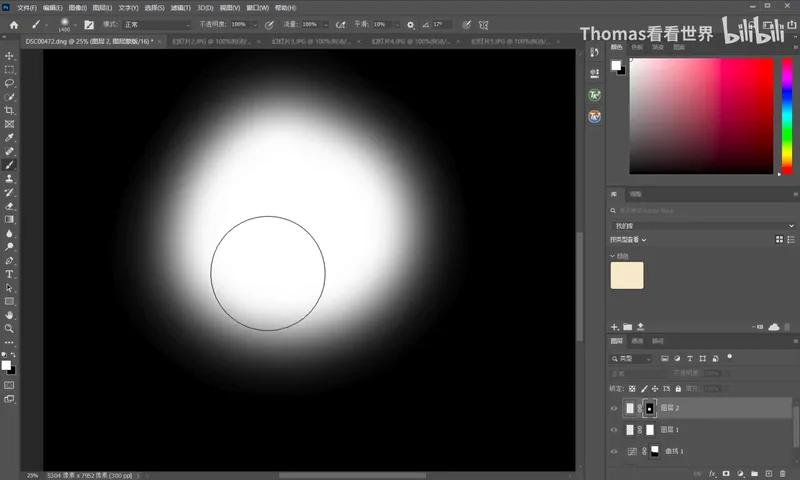Expand the opacity 100% dropdown
800x480 pixels.
[255, 24]
